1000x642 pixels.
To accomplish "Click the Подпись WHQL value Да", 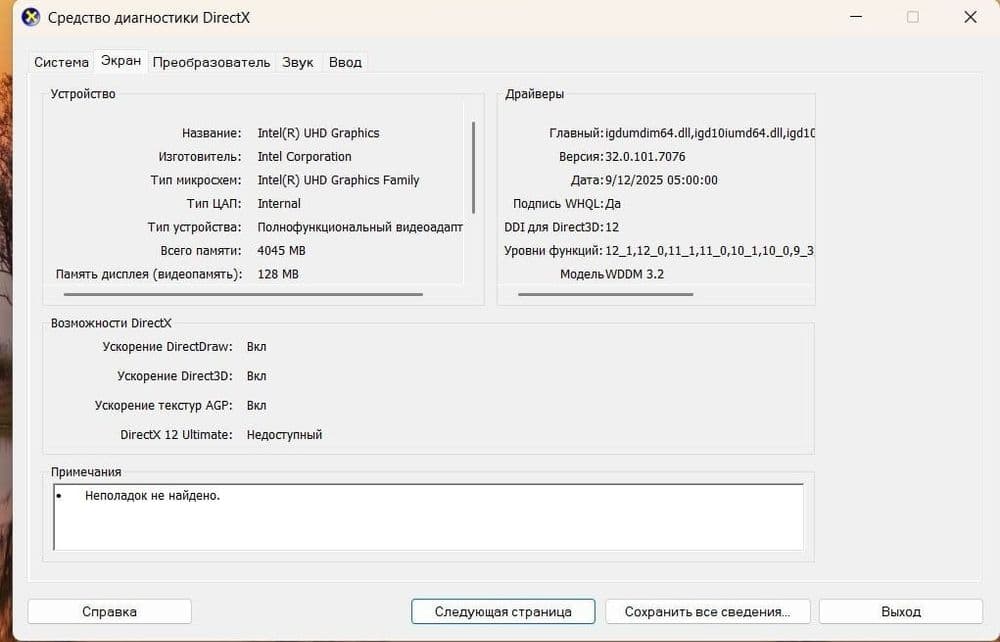I will coord(613,204).
